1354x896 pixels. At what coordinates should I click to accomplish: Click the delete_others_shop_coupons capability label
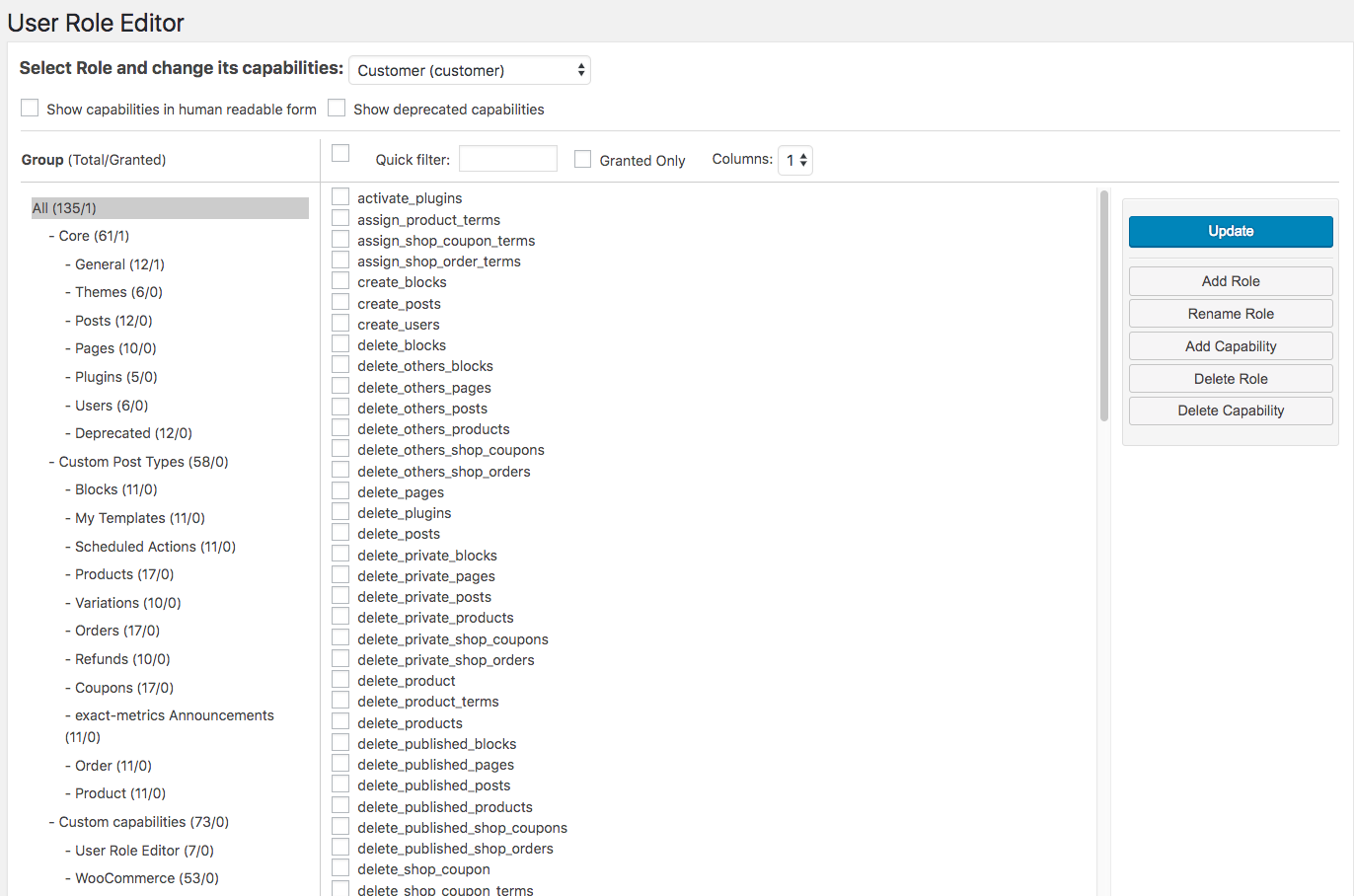pyautogui.click(x=451, y=450)
